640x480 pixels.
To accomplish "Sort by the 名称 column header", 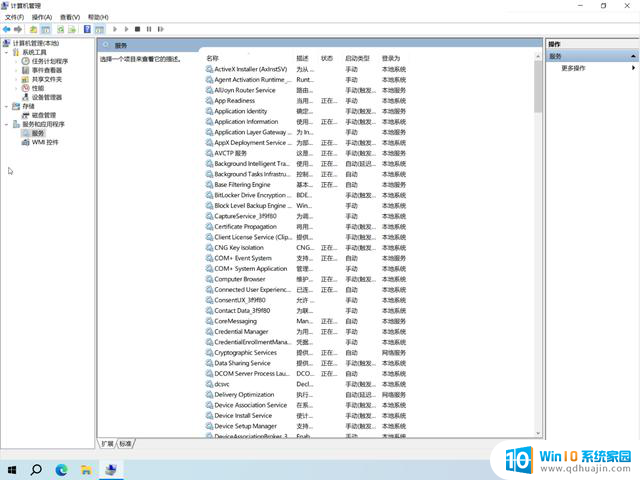I will tap(212, 58).
